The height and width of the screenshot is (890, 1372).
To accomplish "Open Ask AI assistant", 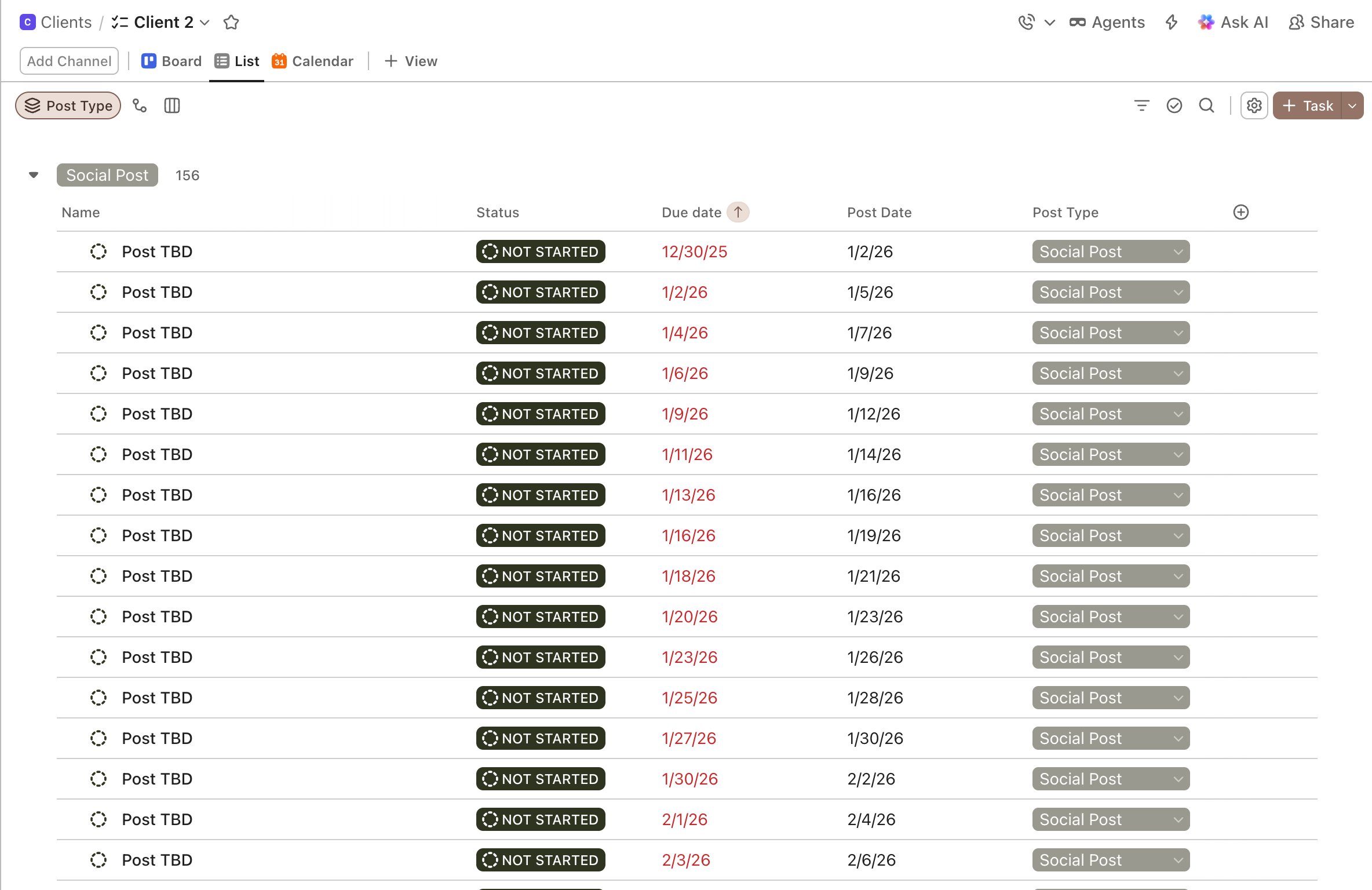I will tap(1233, 22).
